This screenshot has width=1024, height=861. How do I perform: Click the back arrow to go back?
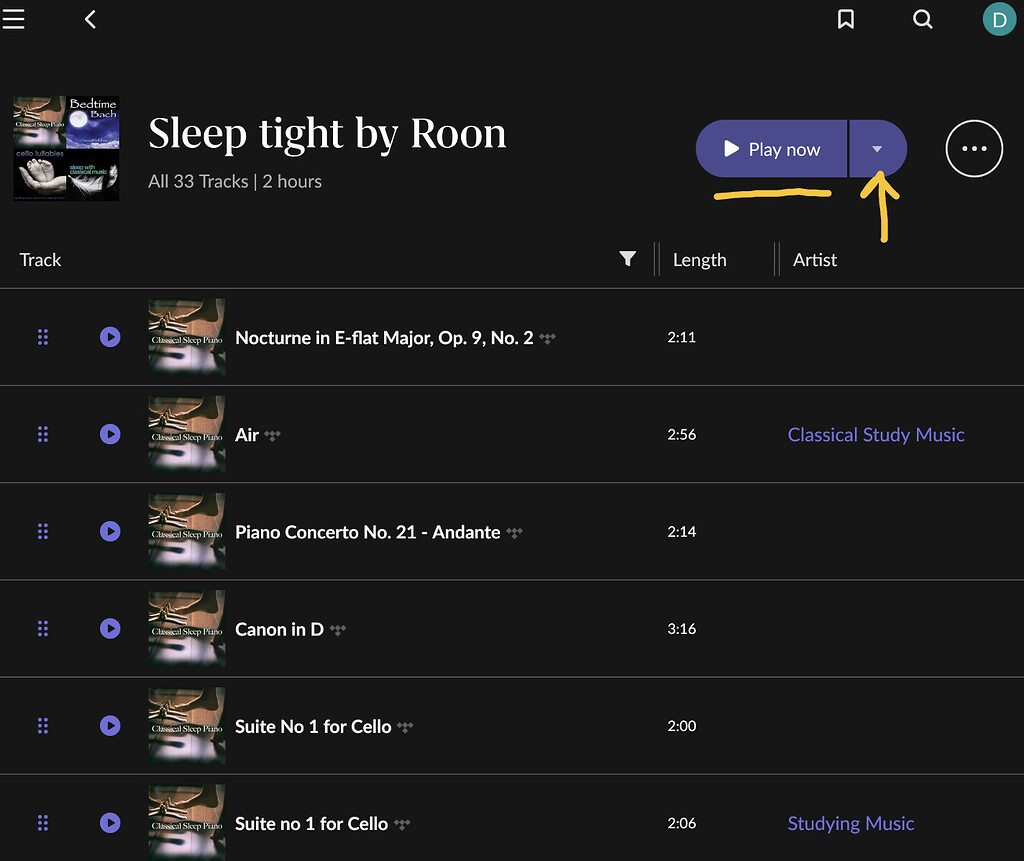pos(90,18)
